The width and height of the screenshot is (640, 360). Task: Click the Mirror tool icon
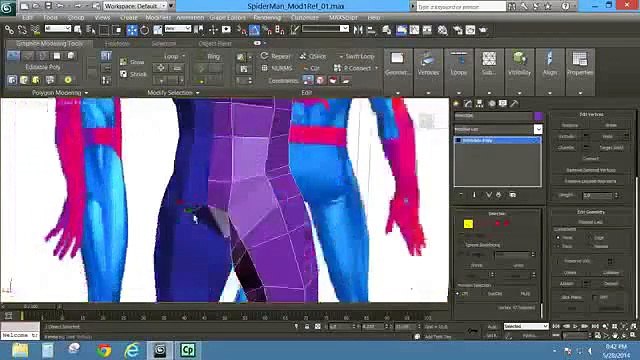coord(358,30)
